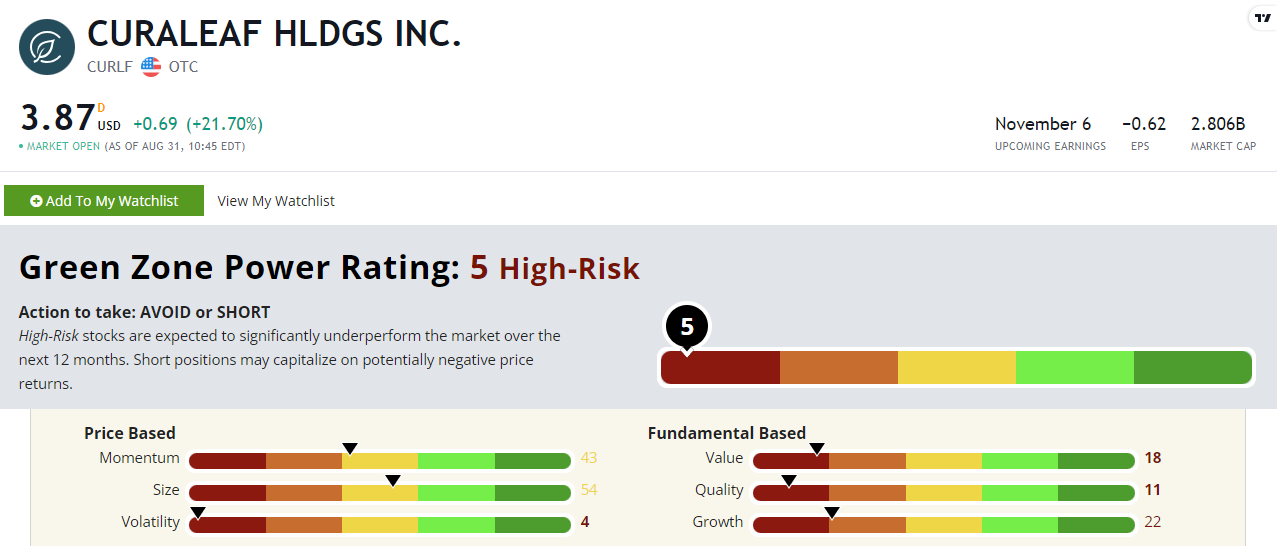
Task: Click the Size rating bar
Action: (x=379, y=492)
